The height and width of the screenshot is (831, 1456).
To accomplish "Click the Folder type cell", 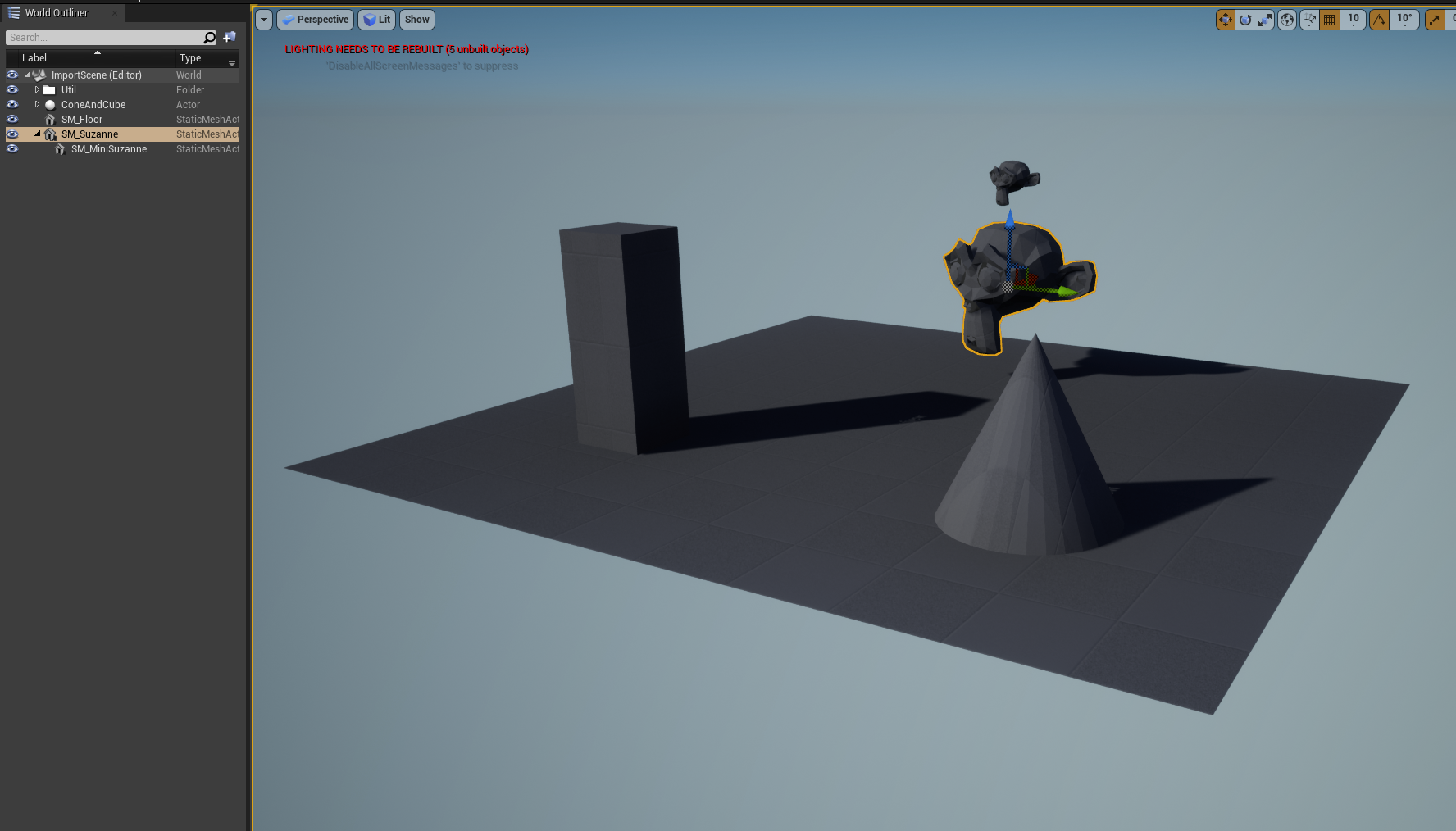I will [x=190, y=90].
